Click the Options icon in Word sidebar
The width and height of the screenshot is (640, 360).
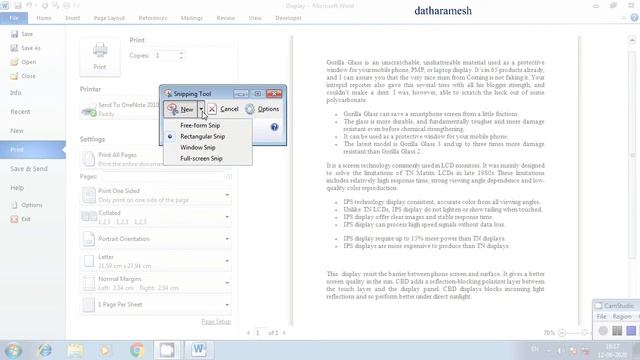[15, 205]
